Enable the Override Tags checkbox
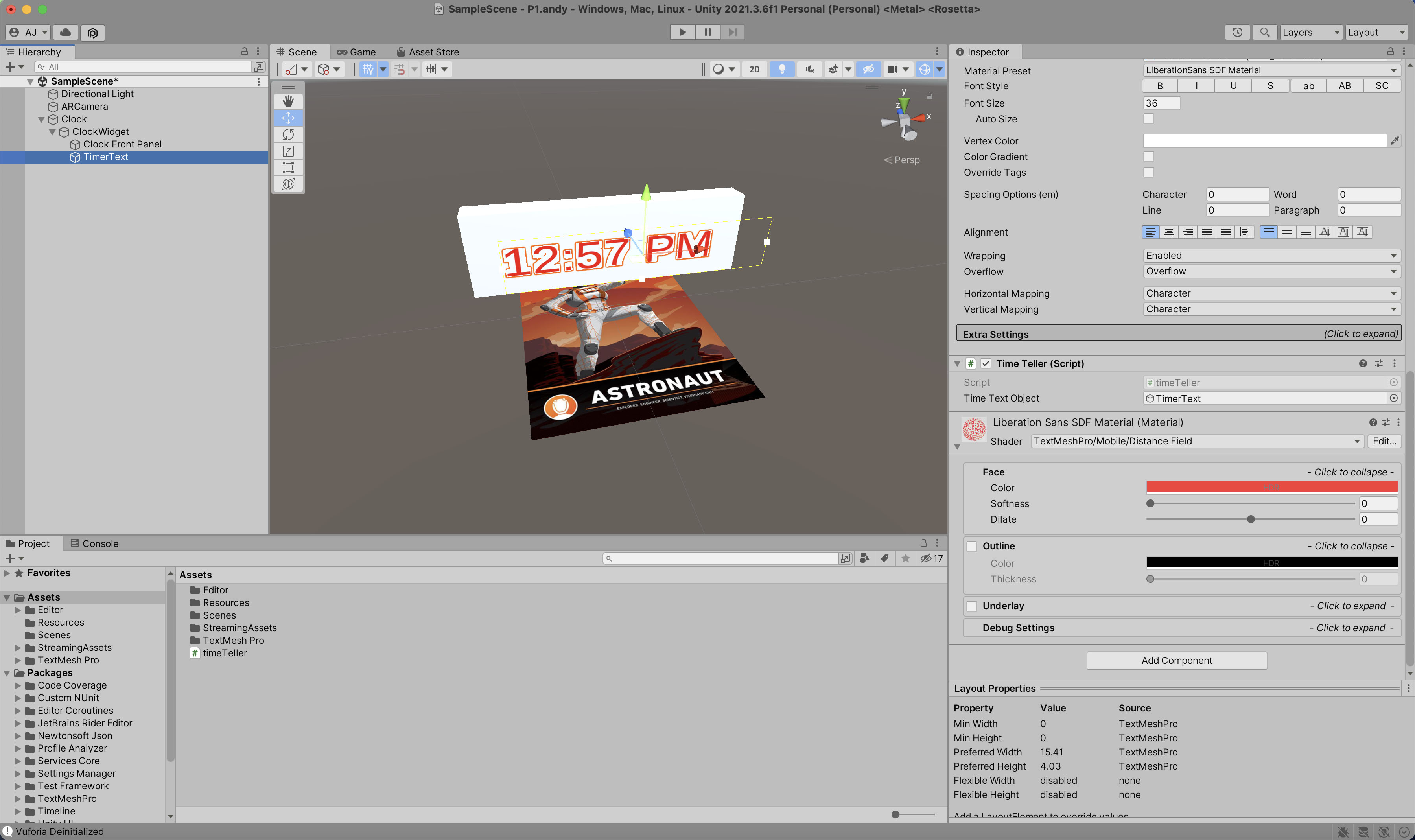The image size is (1415, 840). (1148, 172)
